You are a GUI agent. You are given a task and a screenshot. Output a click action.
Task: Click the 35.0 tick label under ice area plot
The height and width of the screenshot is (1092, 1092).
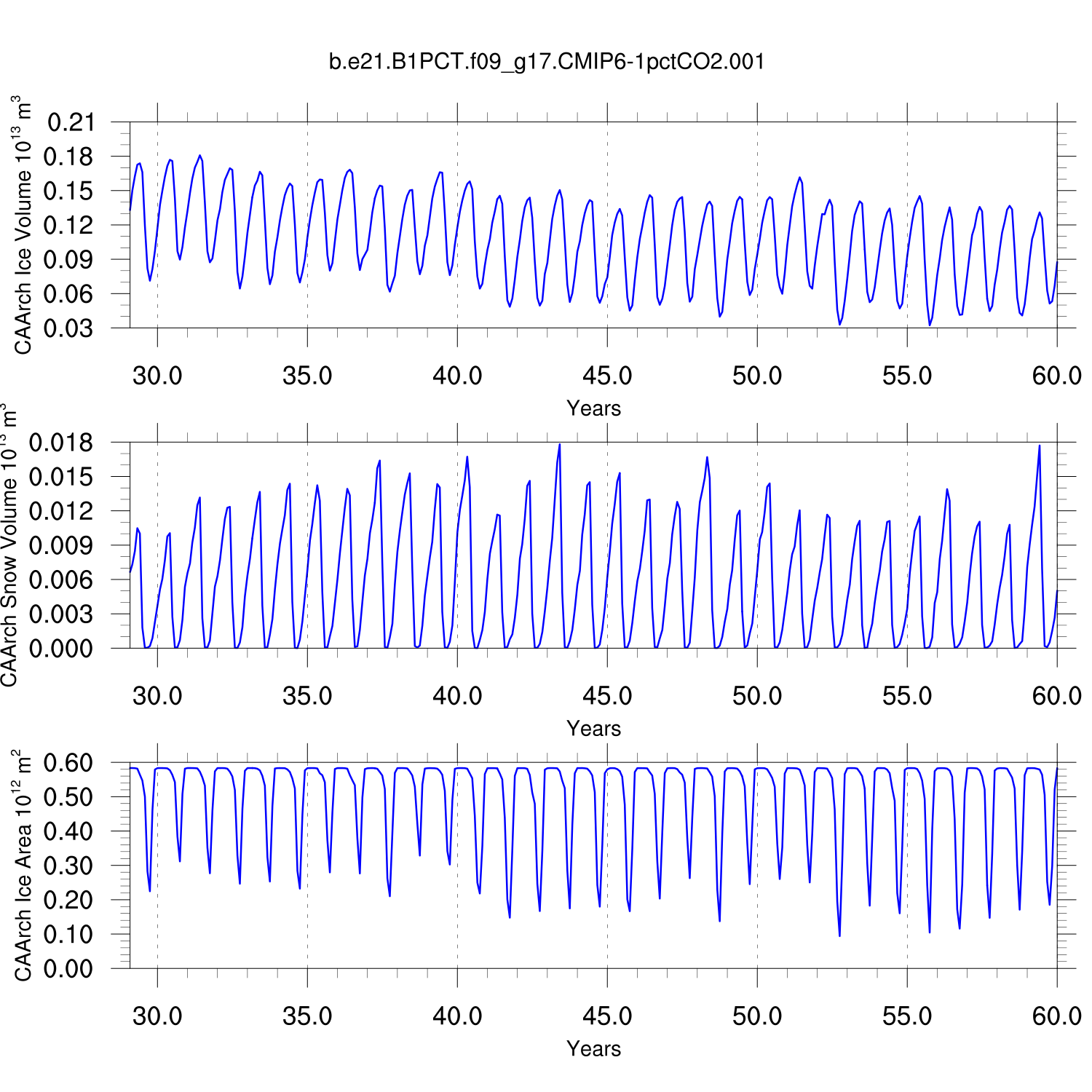pyautogui.click(x=307, y=1016)
